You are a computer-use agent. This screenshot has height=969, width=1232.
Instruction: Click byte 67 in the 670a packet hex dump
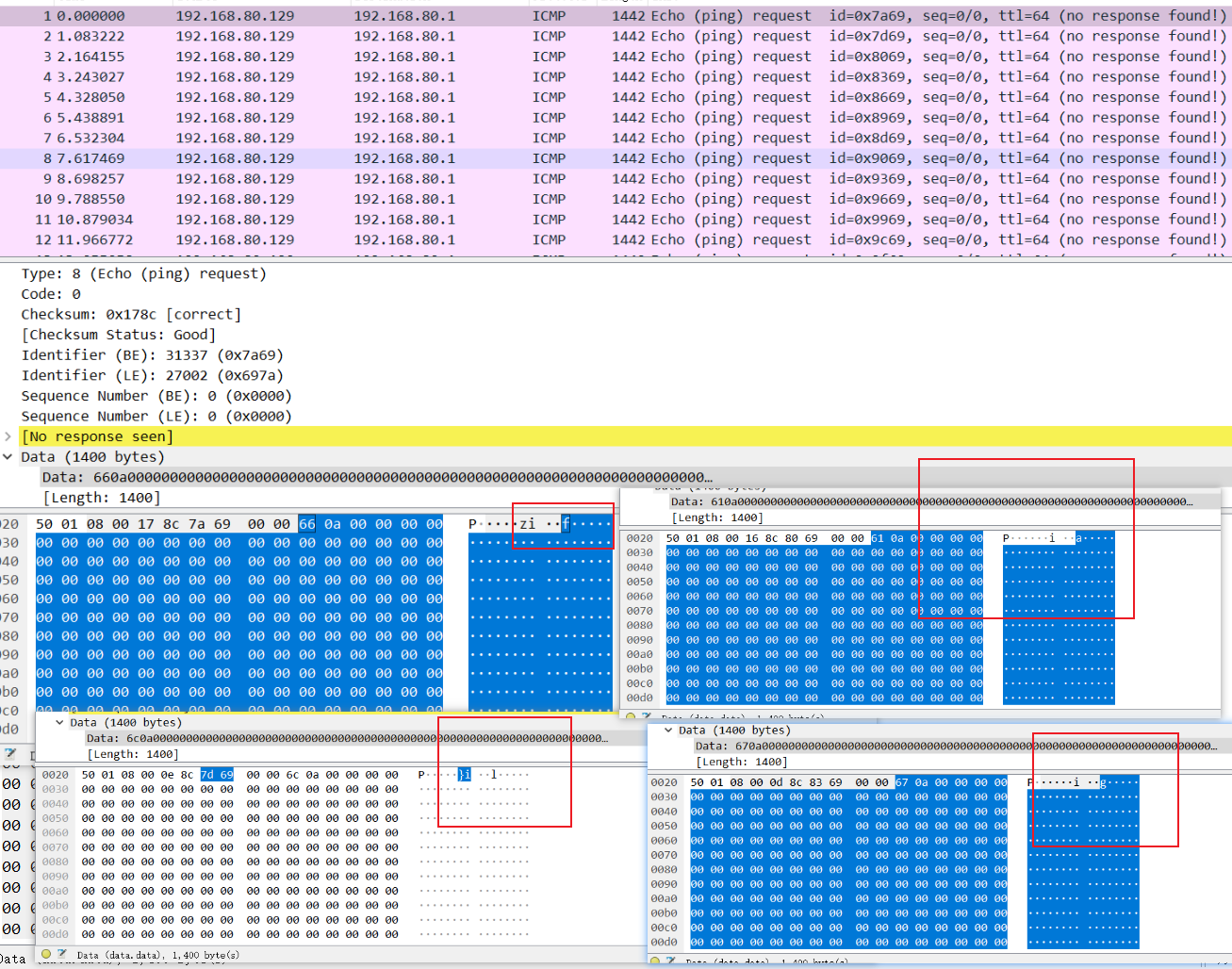click(x=902, y=782)
